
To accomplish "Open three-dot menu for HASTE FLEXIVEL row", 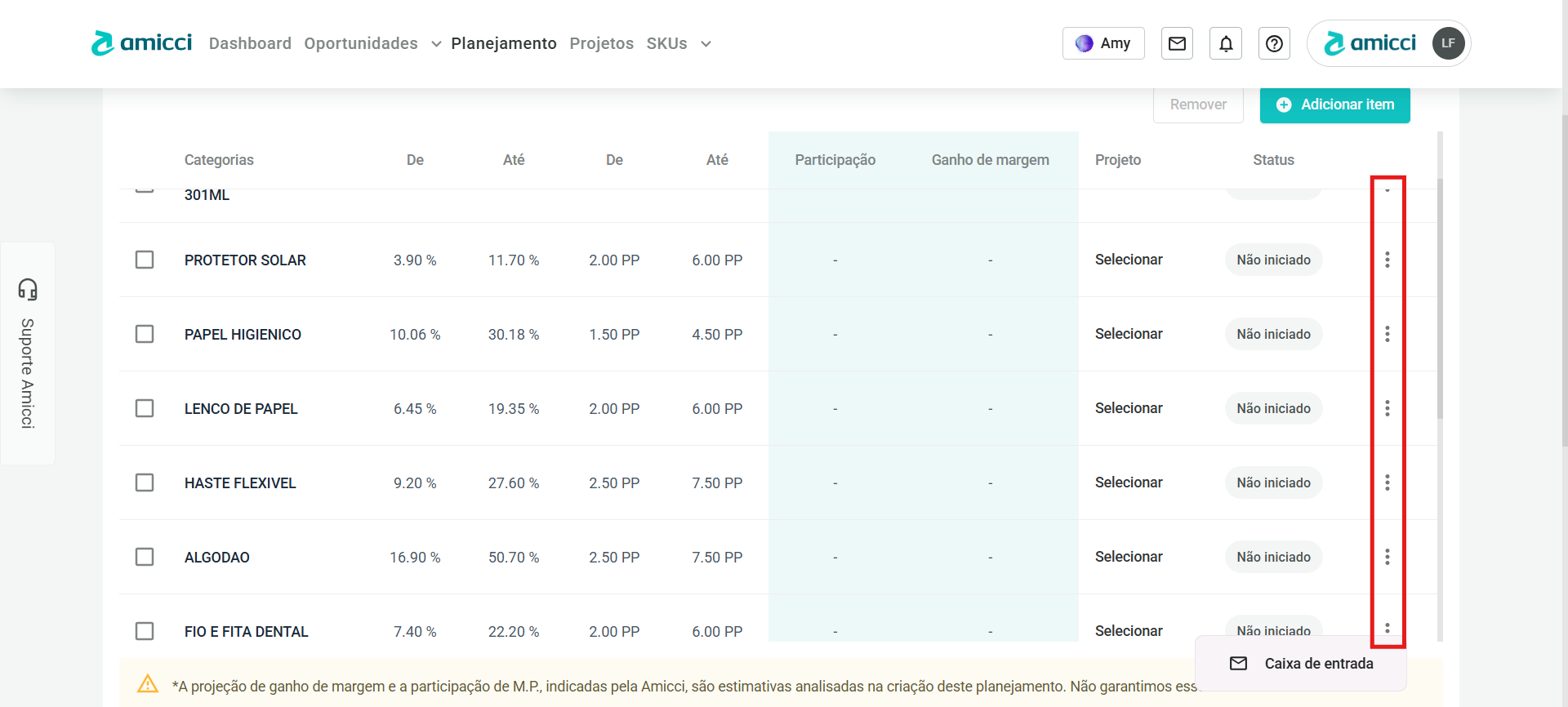I will (x=1387, y=482).
